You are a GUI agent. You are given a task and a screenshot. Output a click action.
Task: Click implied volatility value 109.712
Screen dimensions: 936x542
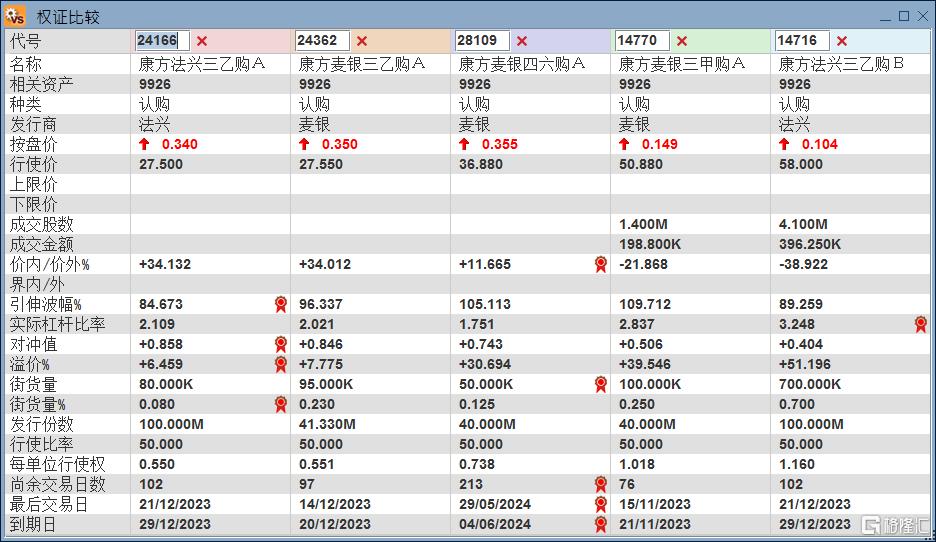(645, 304)
